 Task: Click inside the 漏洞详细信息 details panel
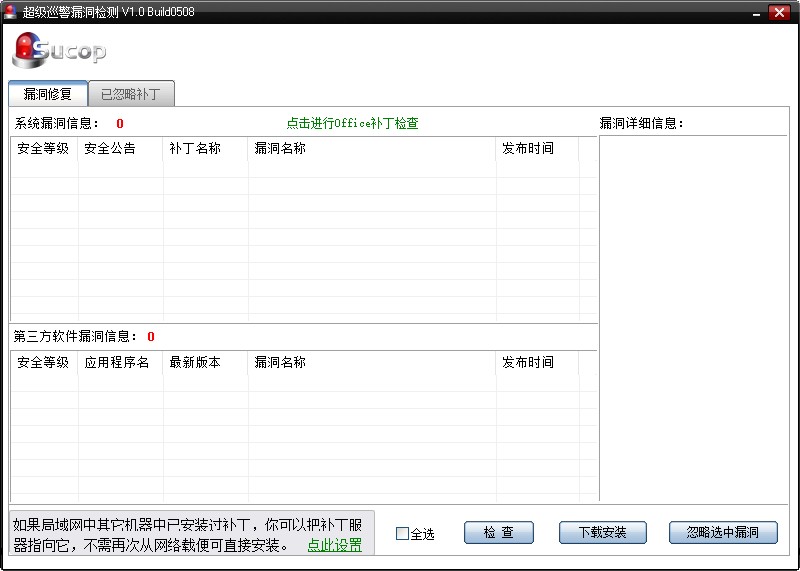point(693,318)
